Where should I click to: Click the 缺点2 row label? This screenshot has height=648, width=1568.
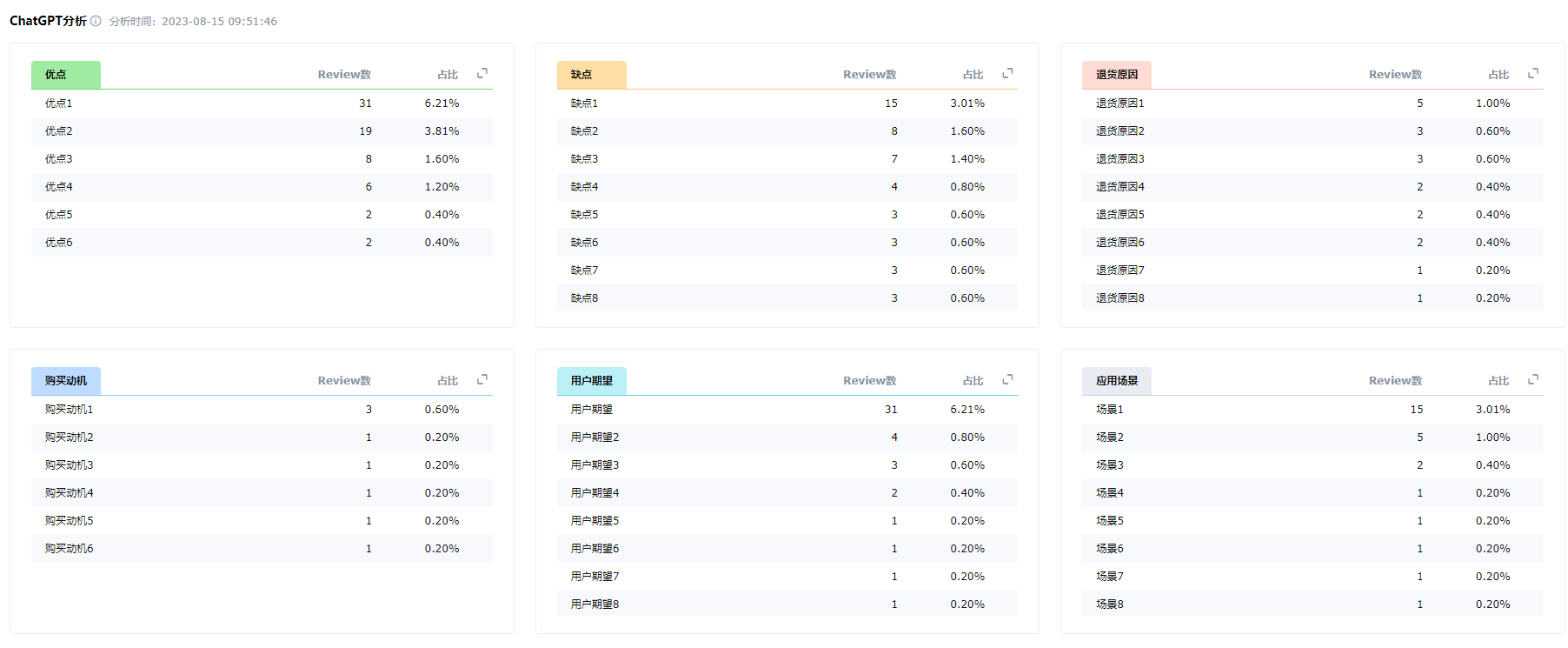click(x=584, y=131)
